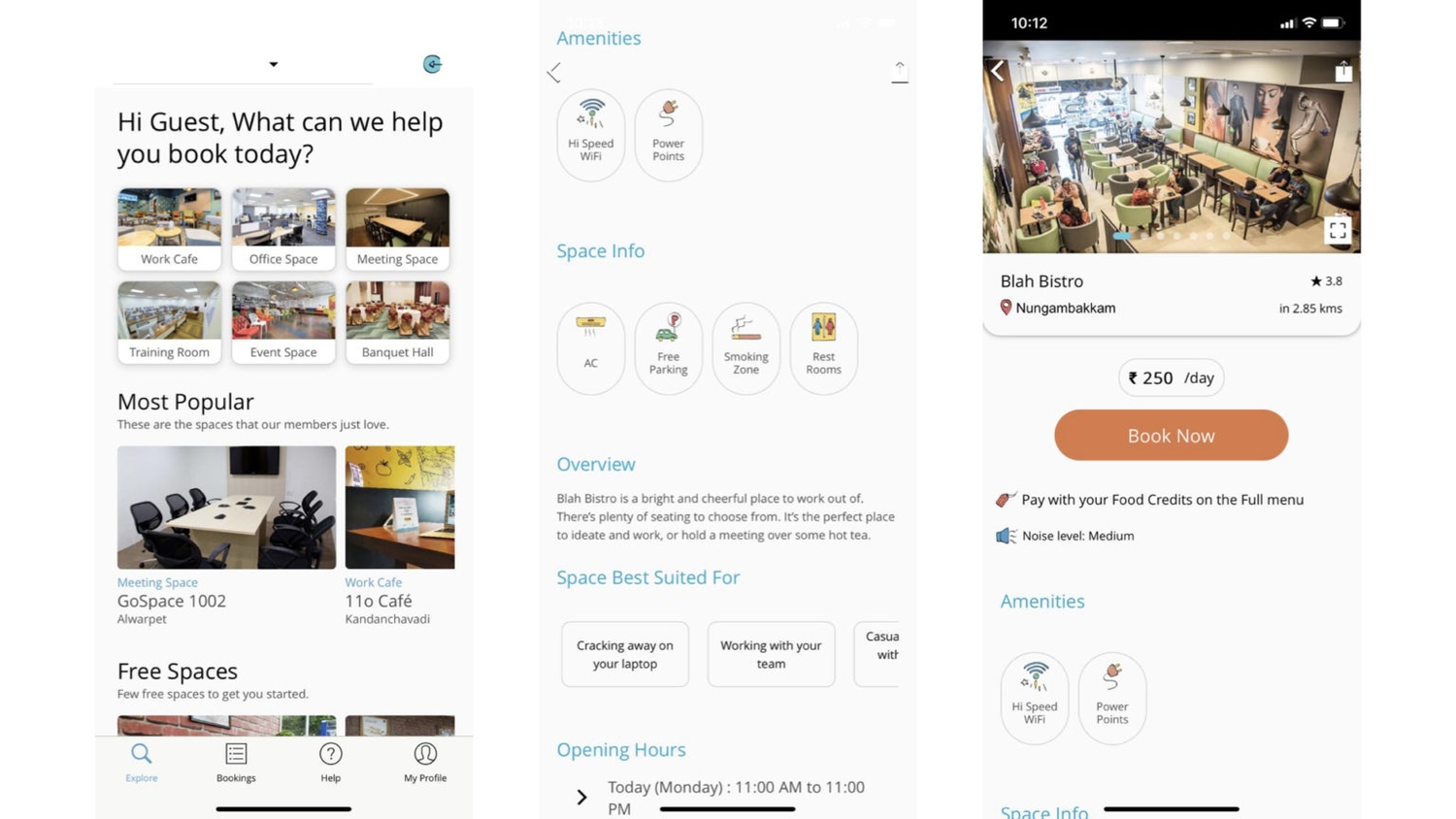Viewport: 1456px width, 819px height.
Task: Choose the Banquet Hall category tile
Action: 397,322
